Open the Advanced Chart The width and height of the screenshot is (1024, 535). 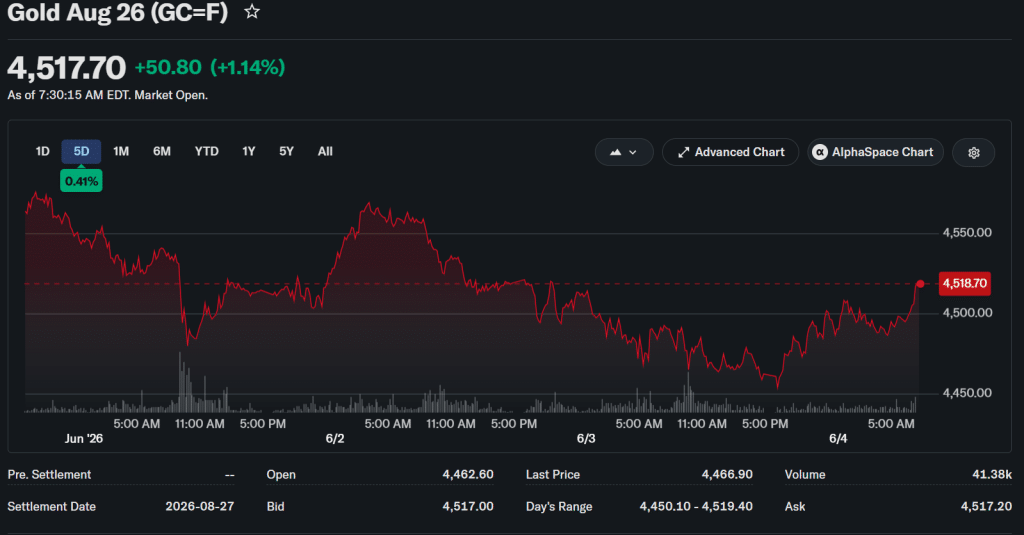pos(730,152)
